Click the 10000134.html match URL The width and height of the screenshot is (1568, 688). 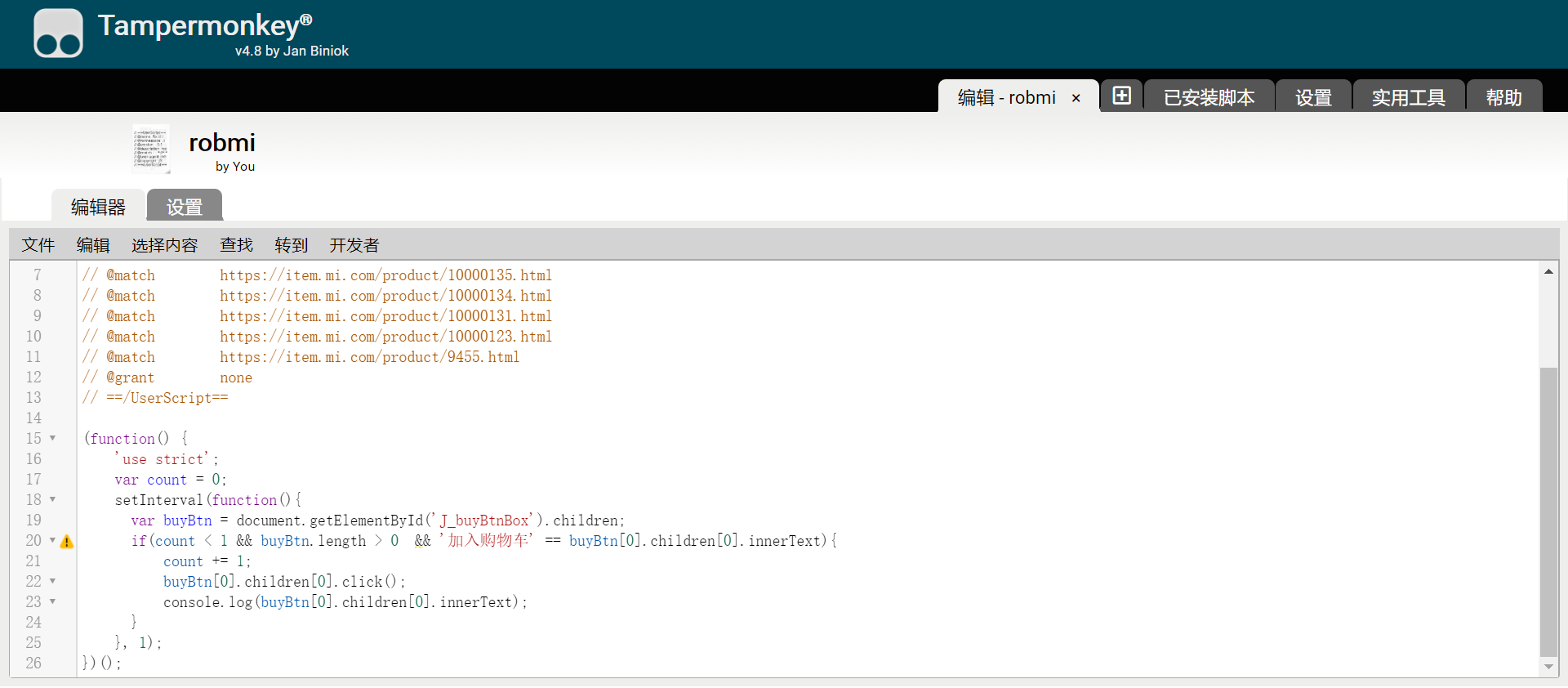pyautogui.click(x=385, y=296)
